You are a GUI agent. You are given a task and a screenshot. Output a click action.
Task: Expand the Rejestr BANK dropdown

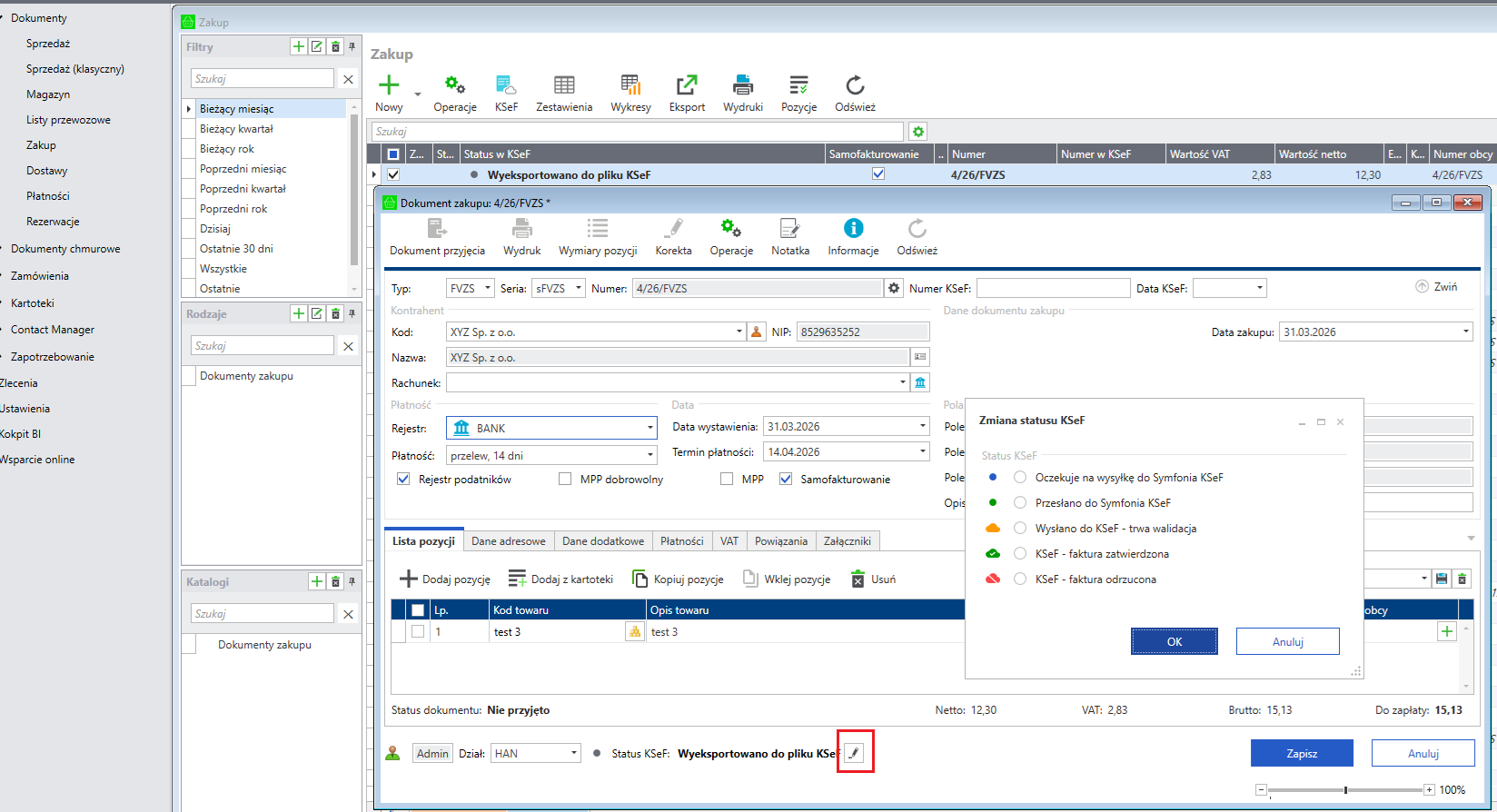click(649, 428)
